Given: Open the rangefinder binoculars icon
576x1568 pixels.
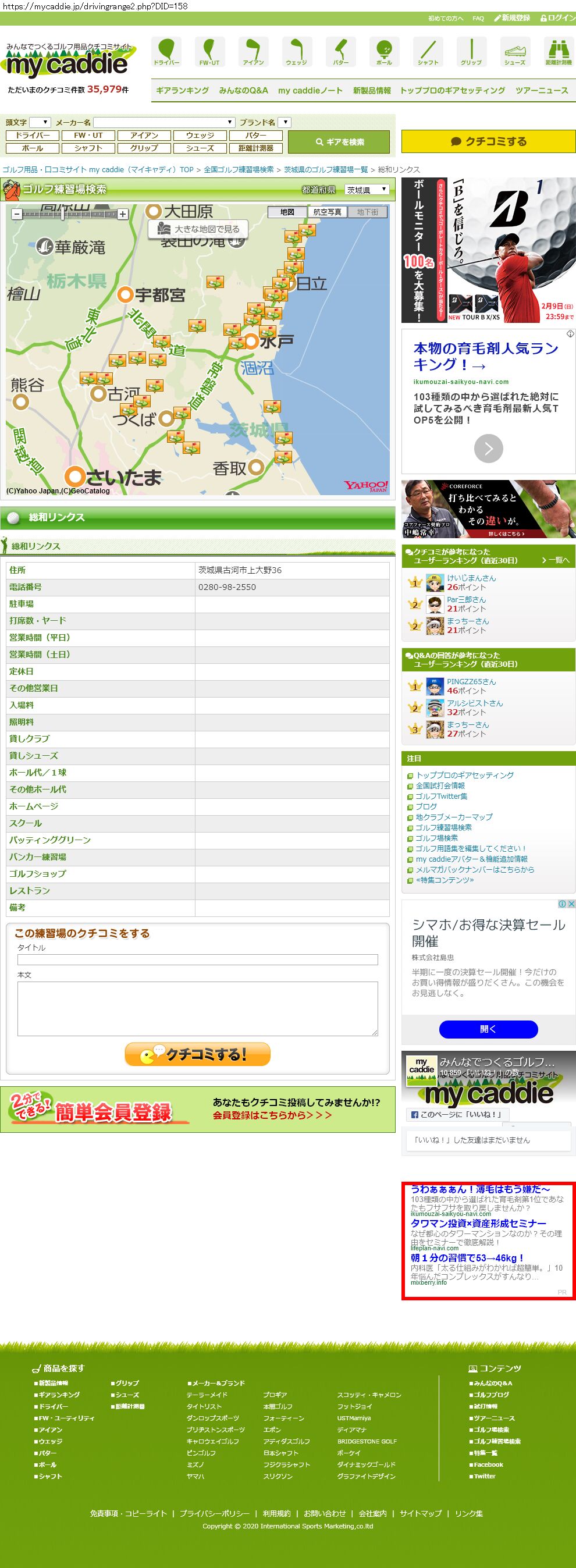Looking at the screenshot, I should (558, 51).
